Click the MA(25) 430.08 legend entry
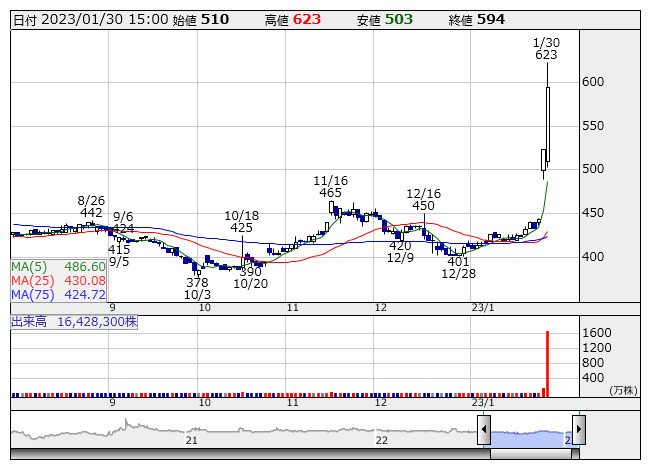 (x=58, y=281)
